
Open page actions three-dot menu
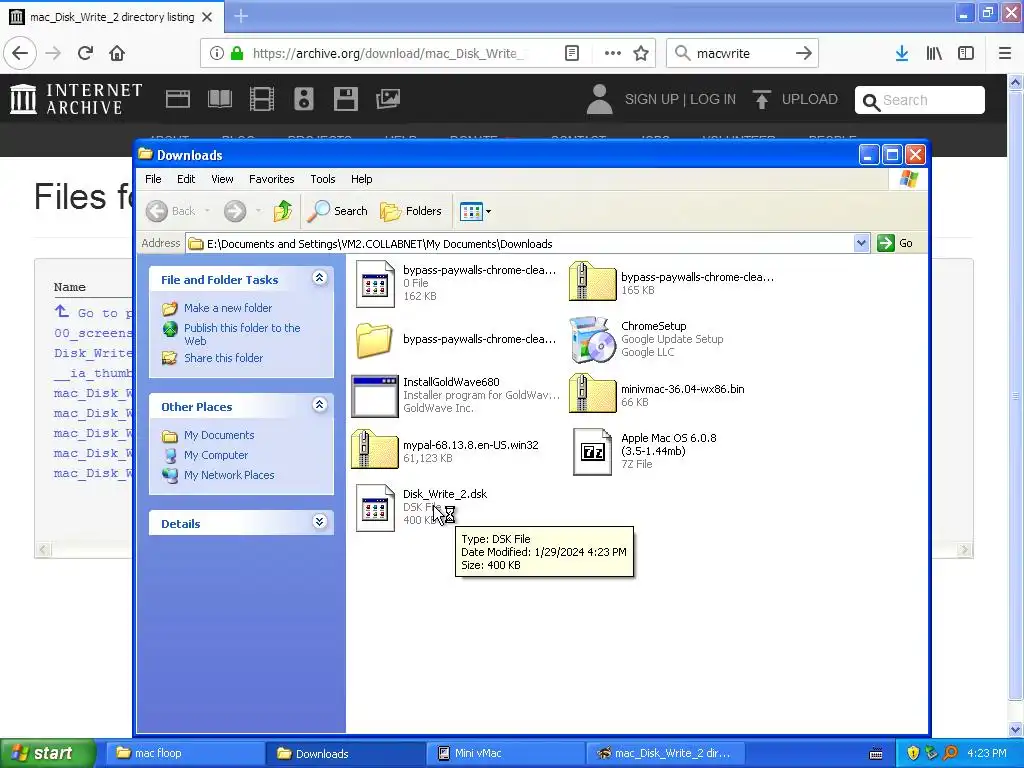pos(613,53)
